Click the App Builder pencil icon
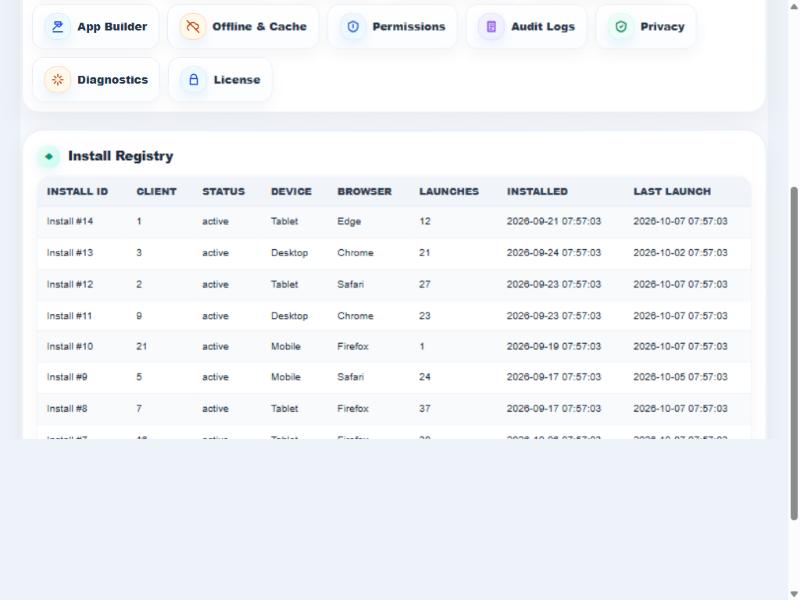Image resolution: width=800 pixels, height=600 pixels. click(58, 27)
